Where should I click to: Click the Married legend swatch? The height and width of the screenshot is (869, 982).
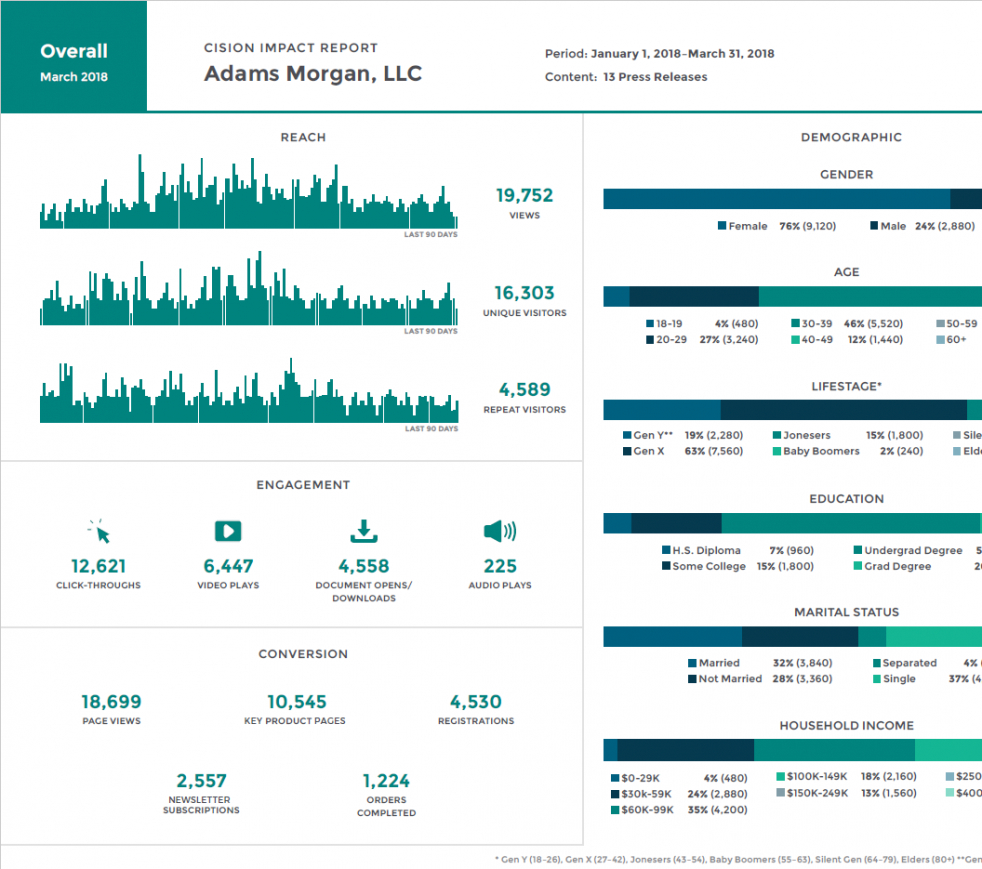point(692,662)
